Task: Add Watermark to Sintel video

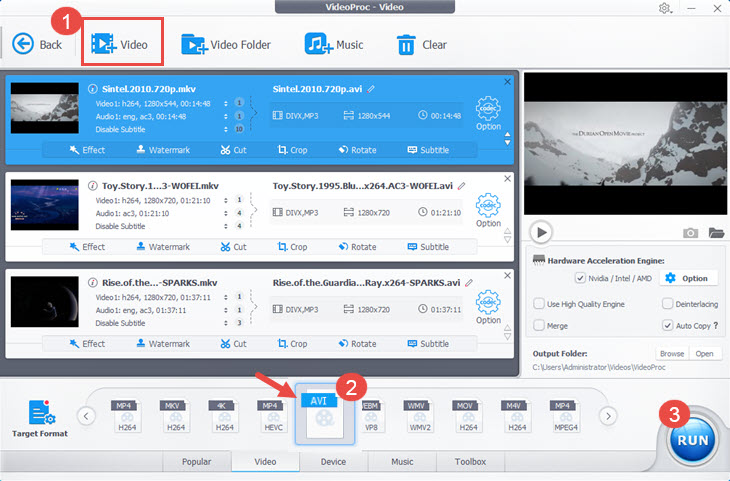Action: coord(163,150)
